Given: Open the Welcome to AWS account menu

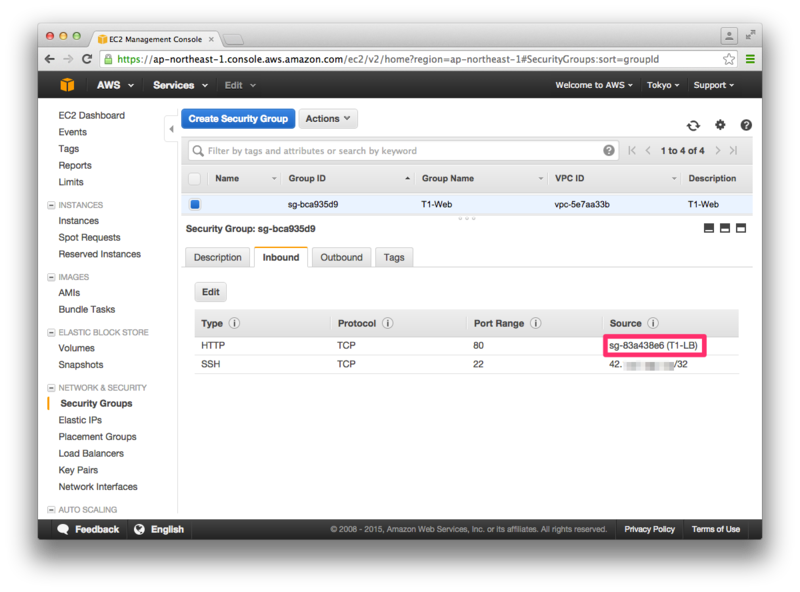Looking at the screenshot, I should pos(594,85).
